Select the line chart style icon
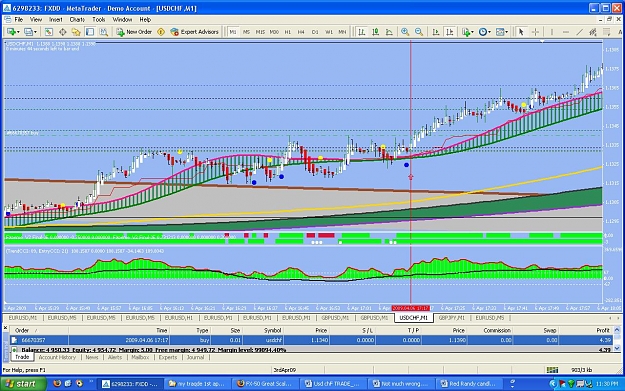This screenshot has width=625, height=391. click(389, 32)
